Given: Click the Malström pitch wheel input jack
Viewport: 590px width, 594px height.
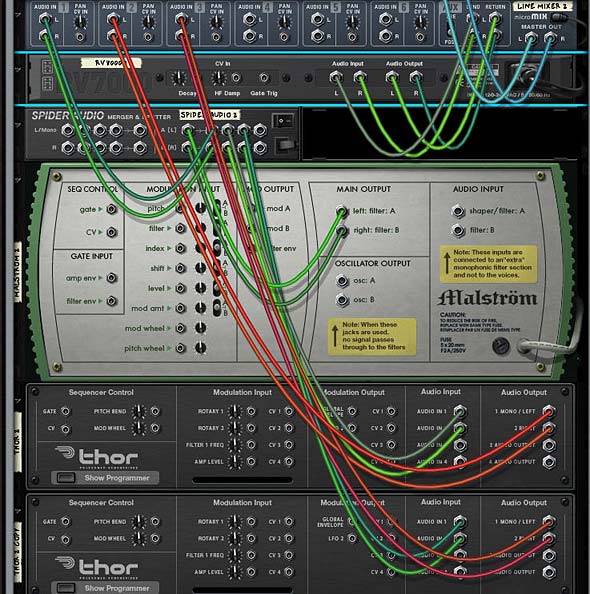Looking at the screenshot, I should pyautogui.click(x=181, y=348).
